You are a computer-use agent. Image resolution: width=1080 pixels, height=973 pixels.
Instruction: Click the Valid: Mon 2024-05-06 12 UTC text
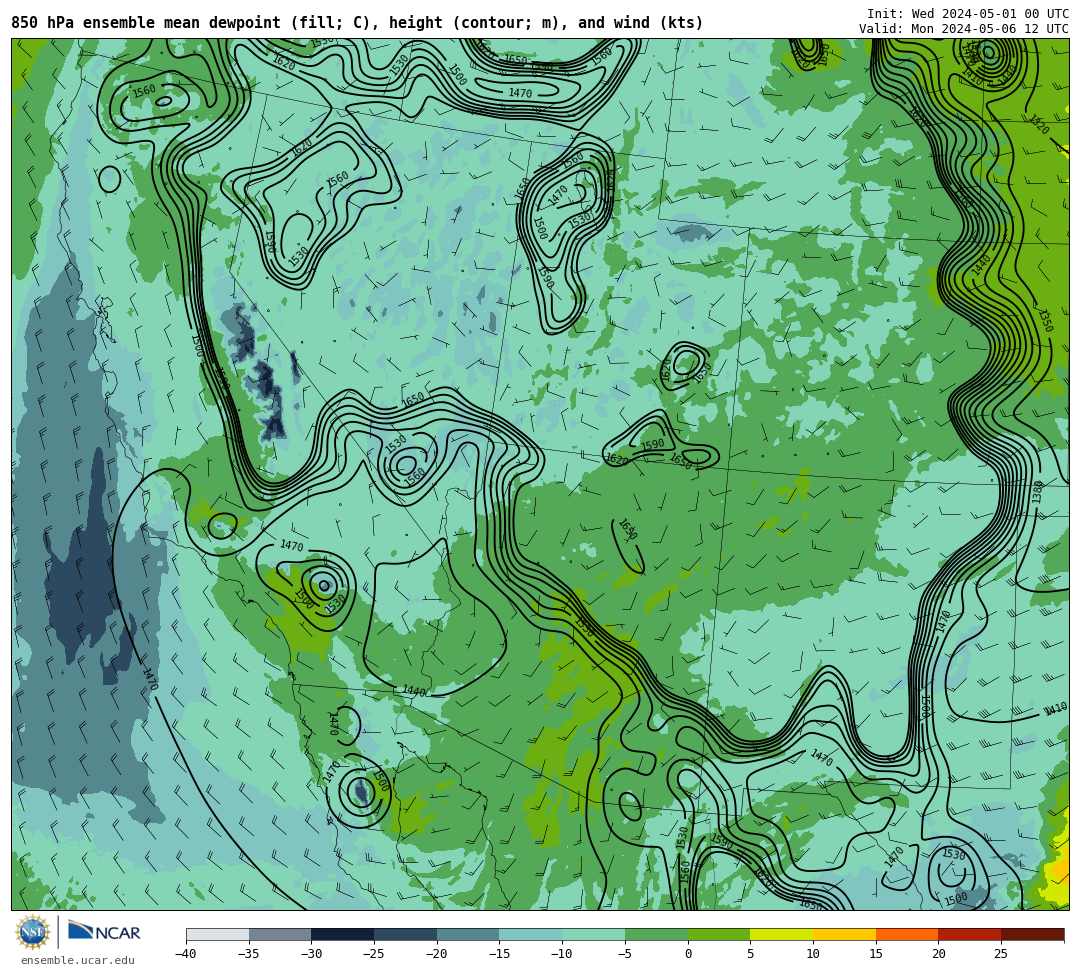tap(964, 29)
